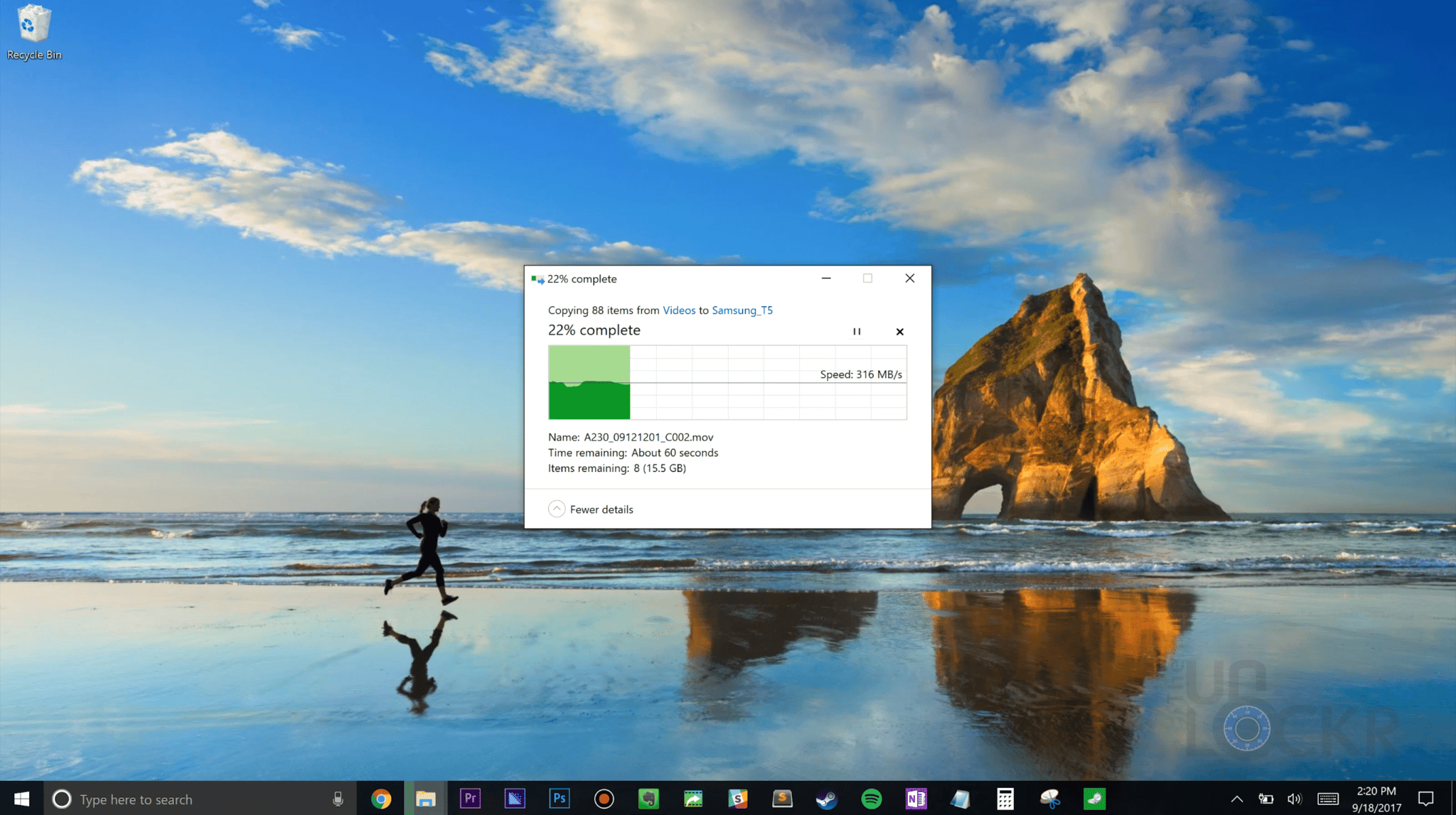Viewport: 1456px width, 815px height.
Task: Open the volume control in the tray
Action: 1294,799
